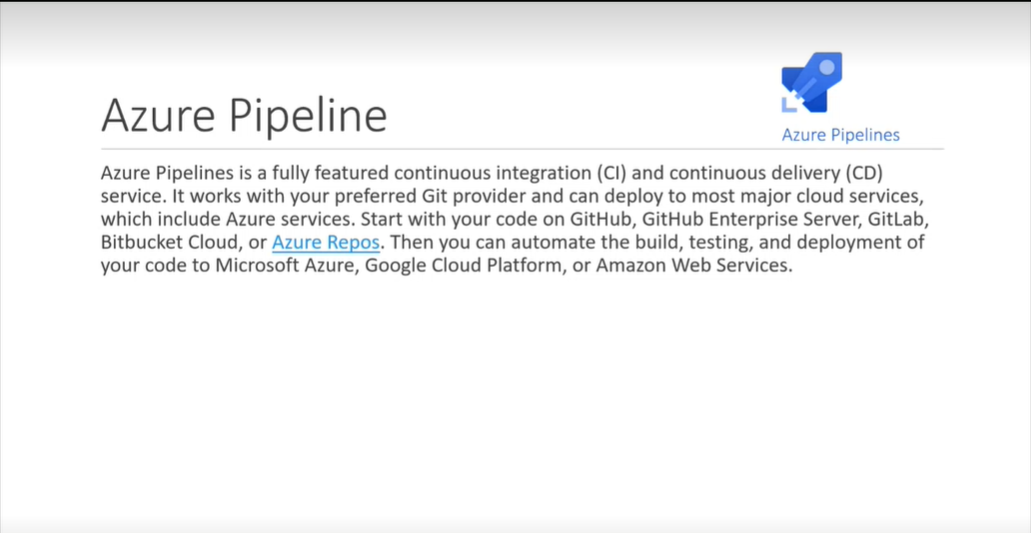The image size is (1031, 533).
Task: Click the "Azure services" phrase
Action: coord(300,219)
